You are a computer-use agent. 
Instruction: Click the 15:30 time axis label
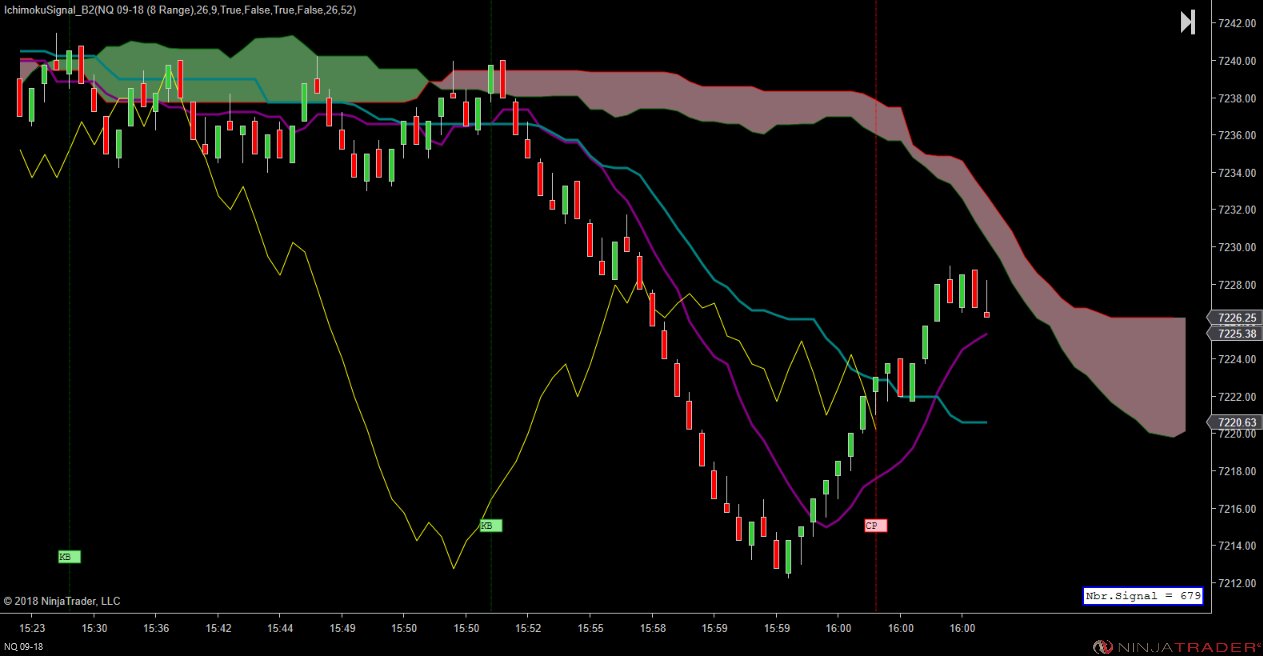pos(94,628)
